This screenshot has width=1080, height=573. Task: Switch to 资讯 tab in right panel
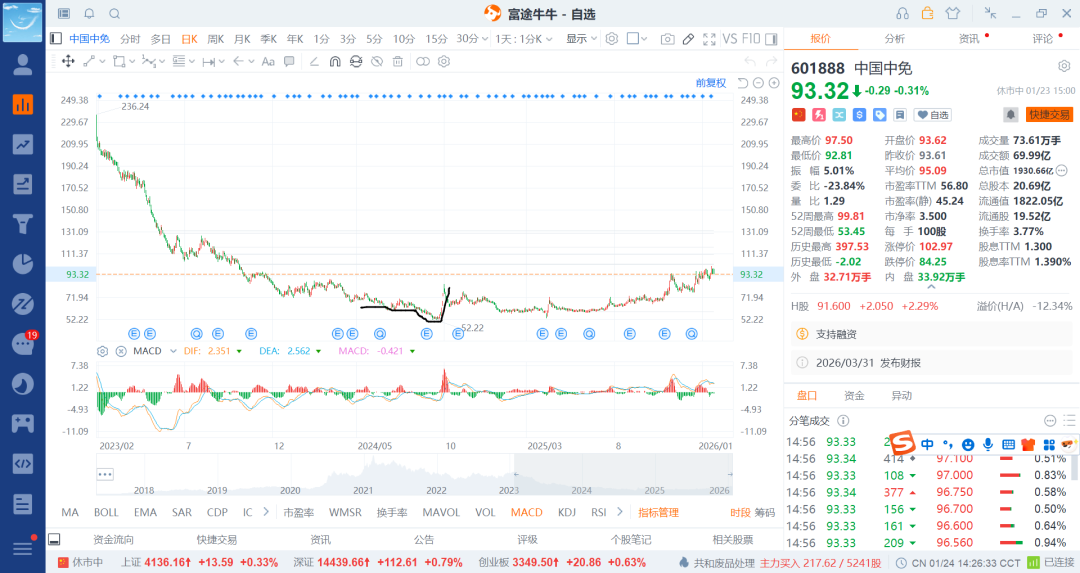(969, 39)
